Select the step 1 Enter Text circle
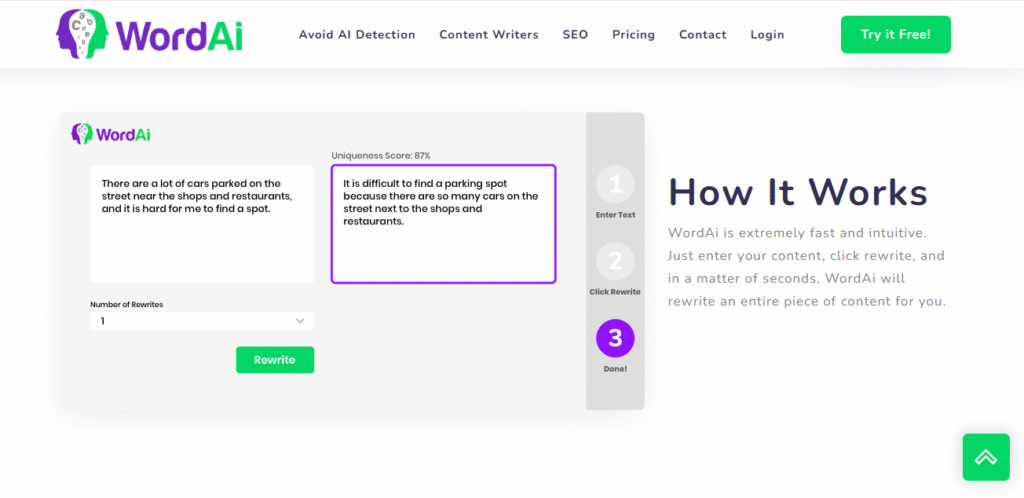This screenshot has width=1024, height=498. click(615, 185)
